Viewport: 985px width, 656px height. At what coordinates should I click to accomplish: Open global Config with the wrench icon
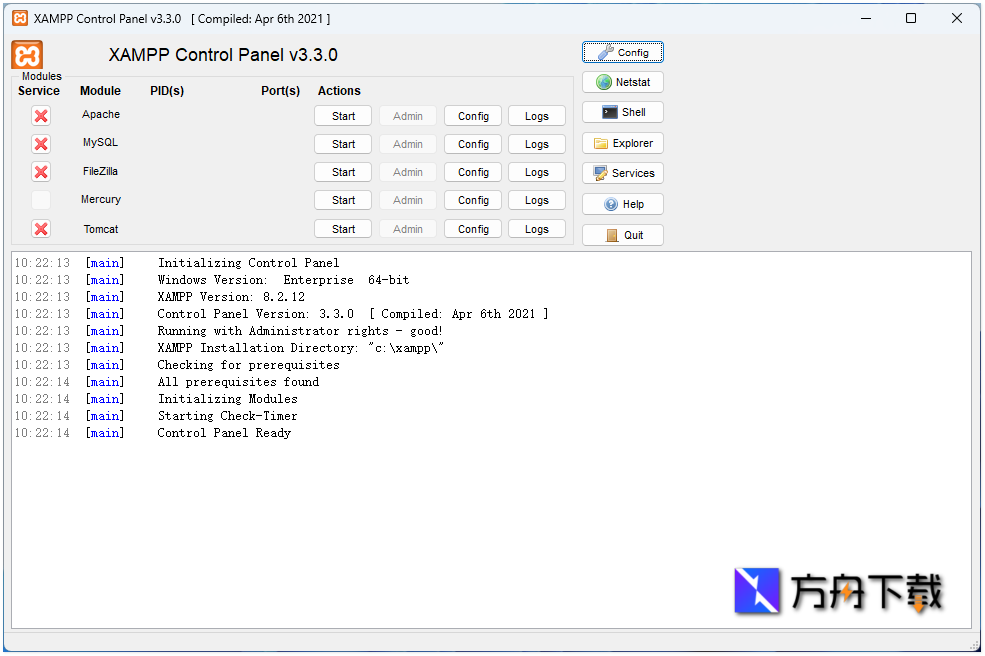623,52
